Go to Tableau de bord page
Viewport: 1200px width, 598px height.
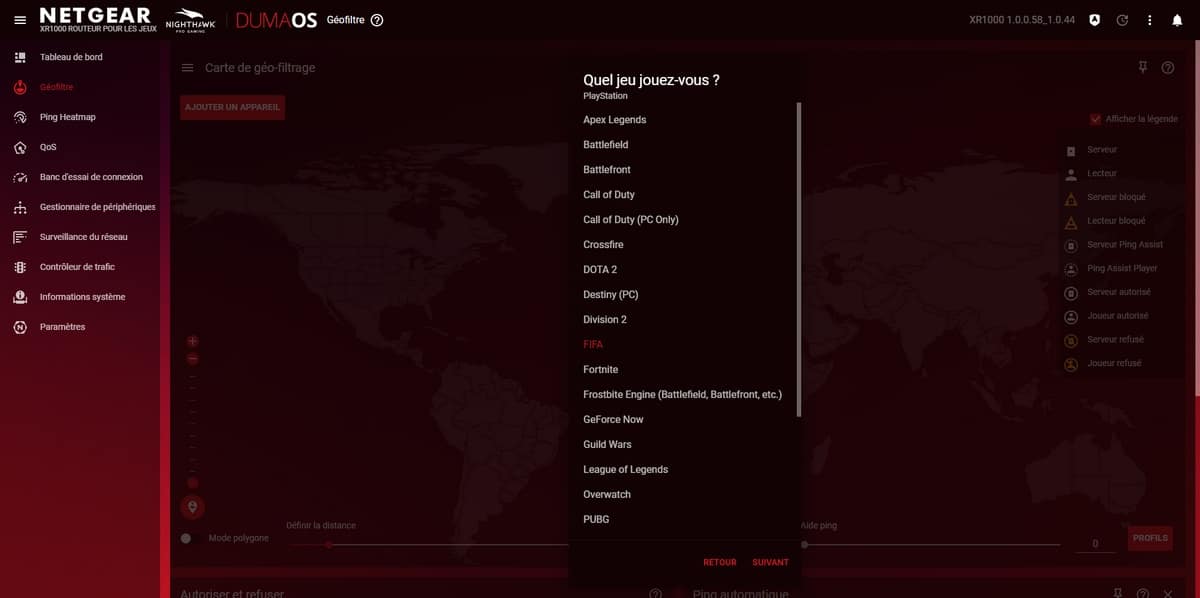click(71, 57)
